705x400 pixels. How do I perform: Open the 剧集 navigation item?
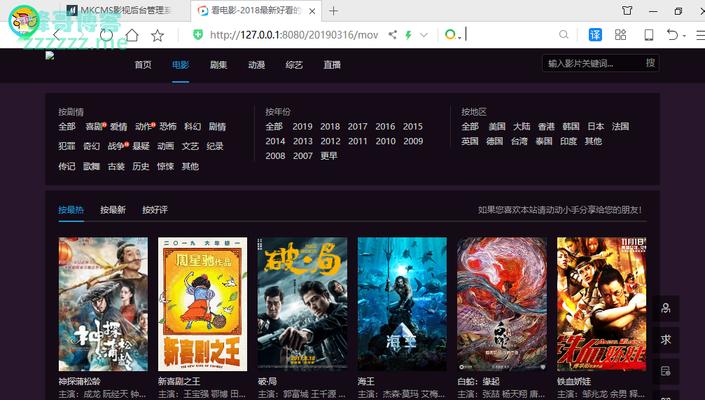click(x=219, y=65)
